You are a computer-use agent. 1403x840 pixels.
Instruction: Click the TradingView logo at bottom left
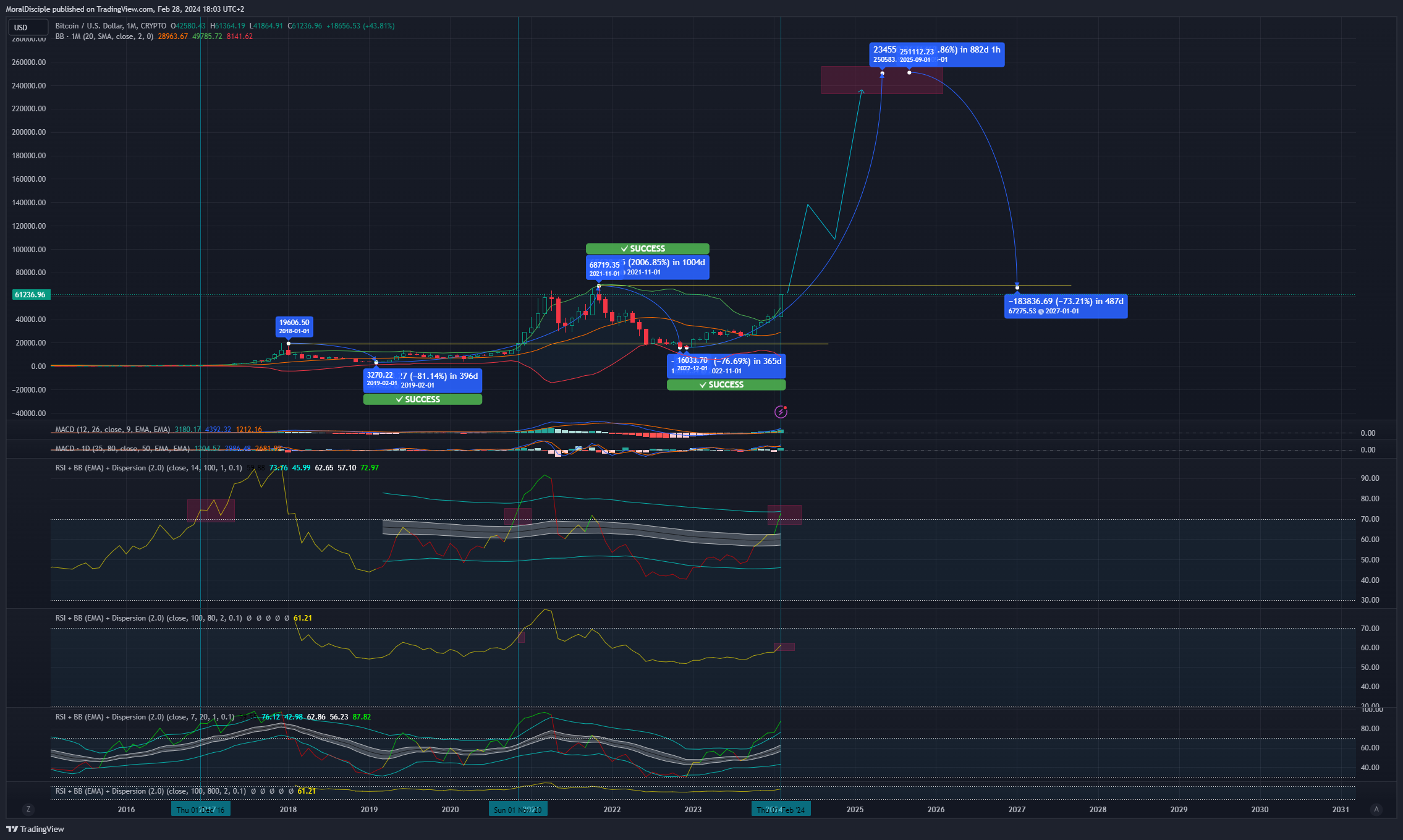[x=35, y=829]
